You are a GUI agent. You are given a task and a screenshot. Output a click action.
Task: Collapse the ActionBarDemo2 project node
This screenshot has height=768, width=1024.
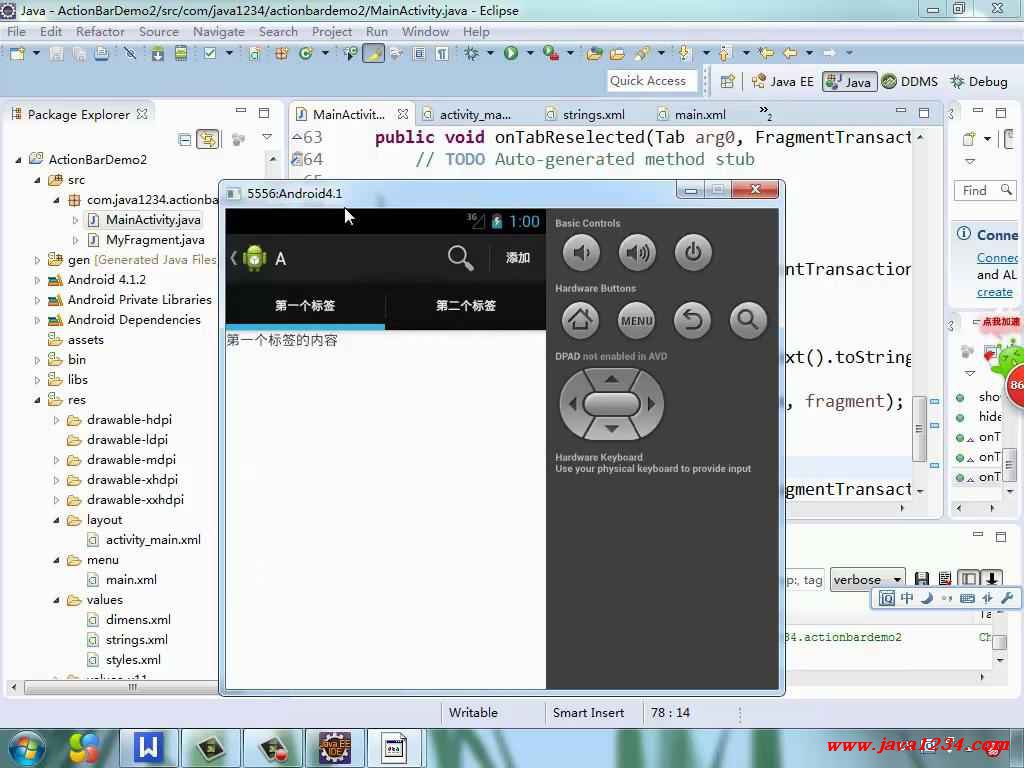coord(18,159)
